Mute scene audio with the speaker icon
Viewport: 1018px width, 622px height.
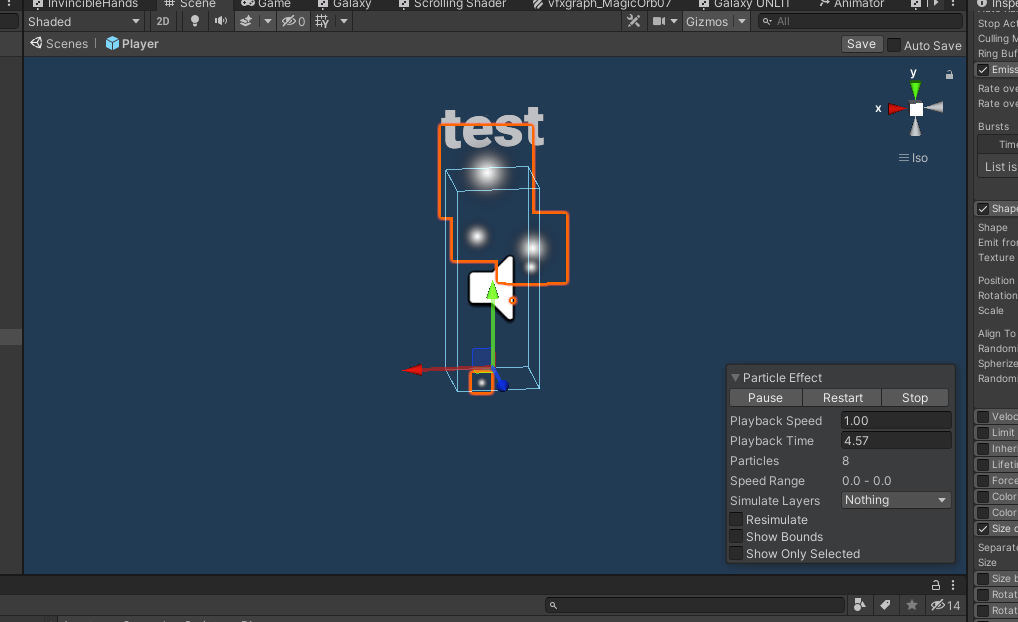click(219, 21)
